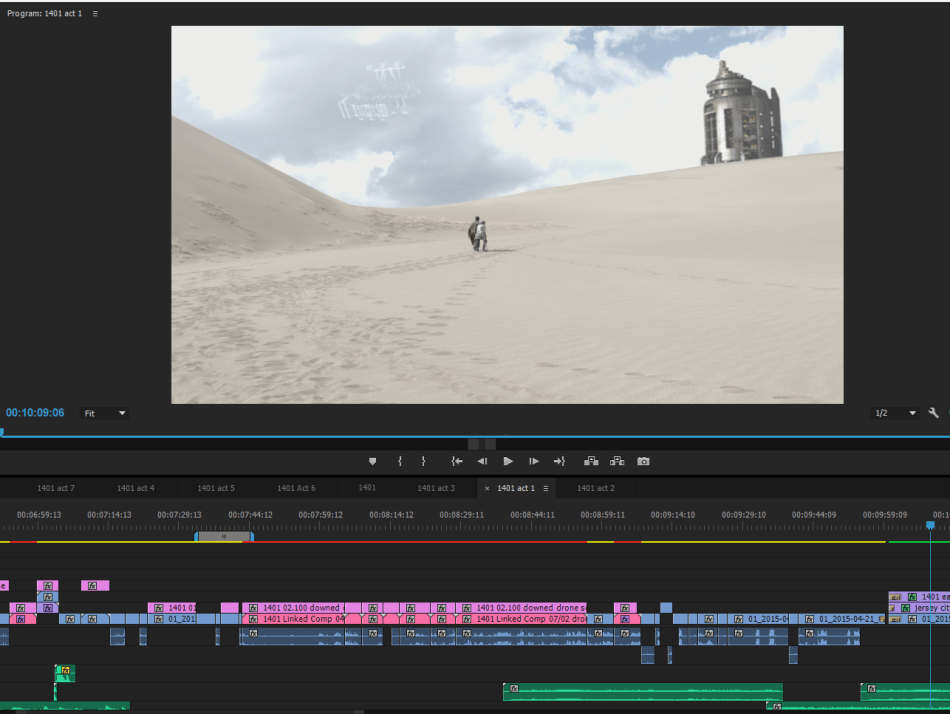
Task: Open the 1/2 playback resolution dropdown
Action: pos(895,412)
